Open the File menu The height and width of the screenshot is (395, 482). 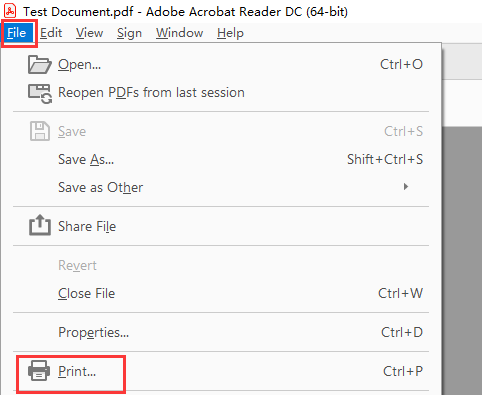(17, 33)
